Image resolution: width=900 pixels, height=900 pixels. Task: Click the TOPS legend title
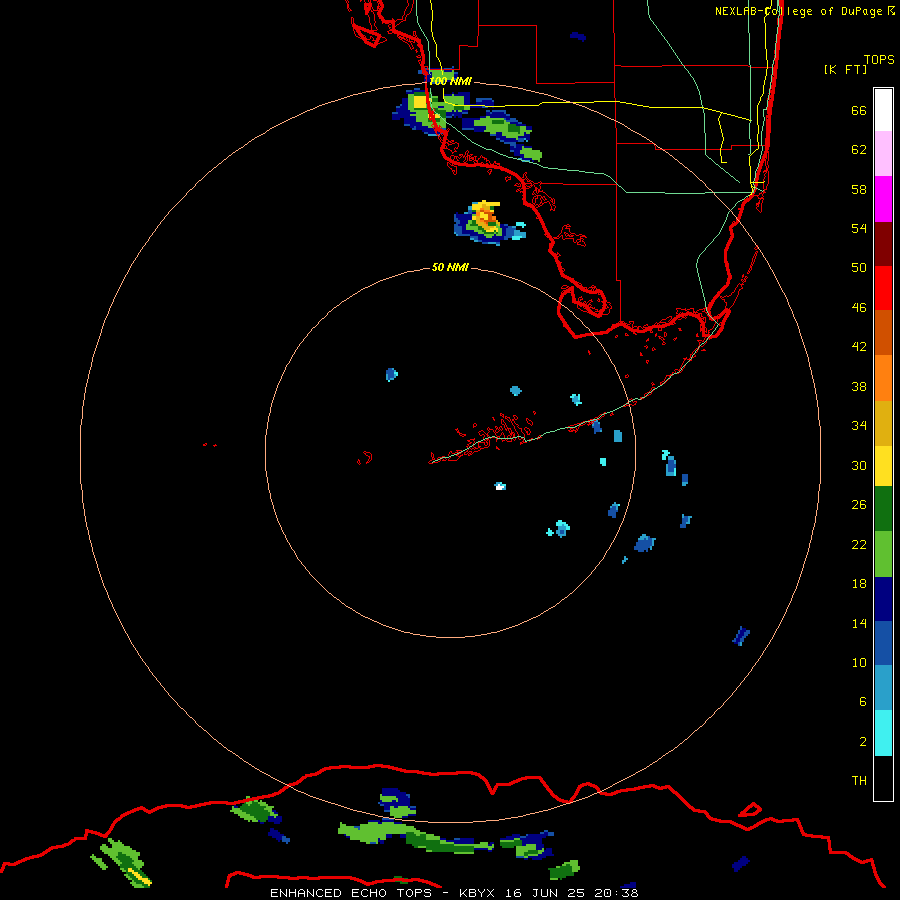point(879,59)
